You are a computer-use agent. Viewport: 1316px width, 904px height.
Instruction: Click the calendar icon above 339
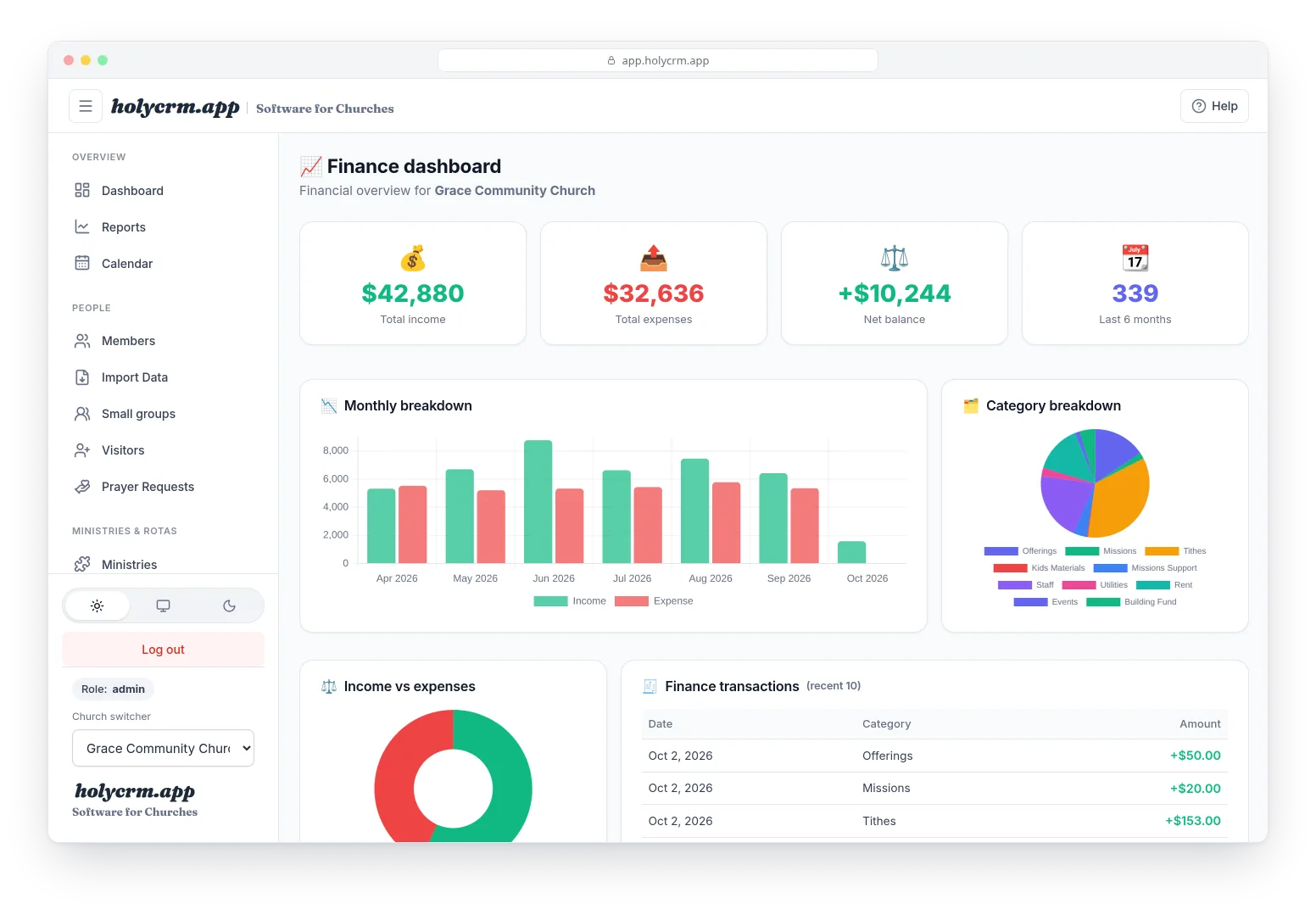click(1135, 258)
